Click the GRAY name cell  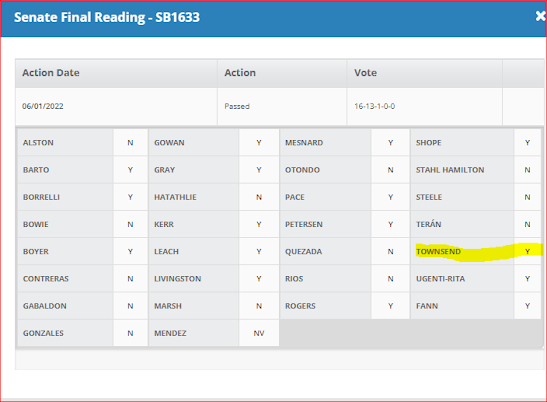pyautogui.click(x=194, y=170)
